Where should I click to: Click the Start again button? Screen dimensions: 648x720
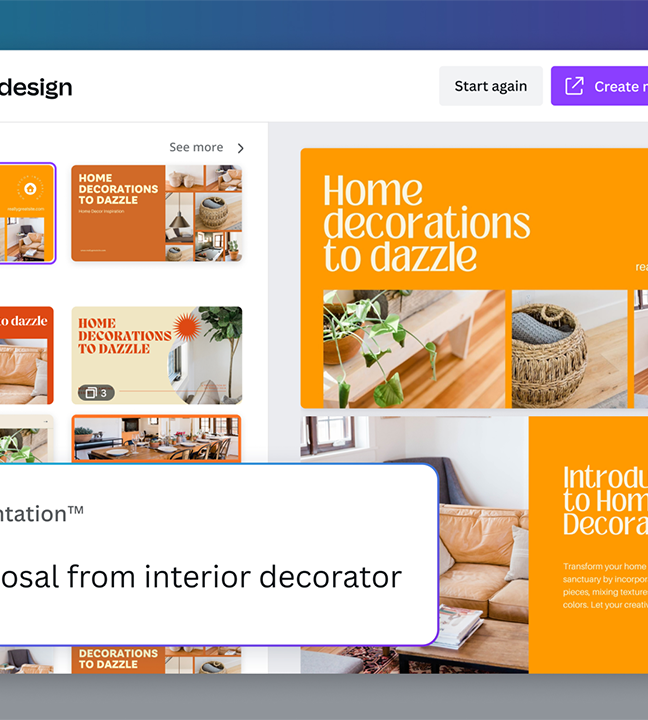pos(490,86)
